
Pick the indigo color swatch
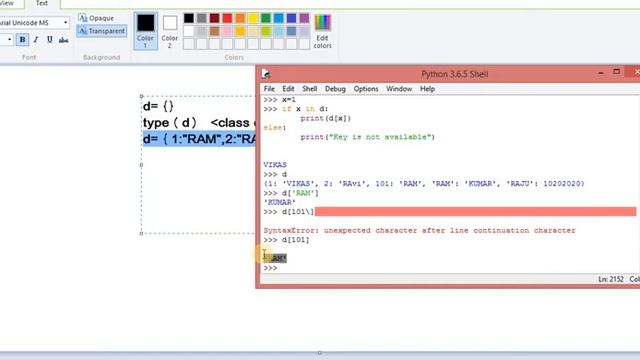(291, 18)
